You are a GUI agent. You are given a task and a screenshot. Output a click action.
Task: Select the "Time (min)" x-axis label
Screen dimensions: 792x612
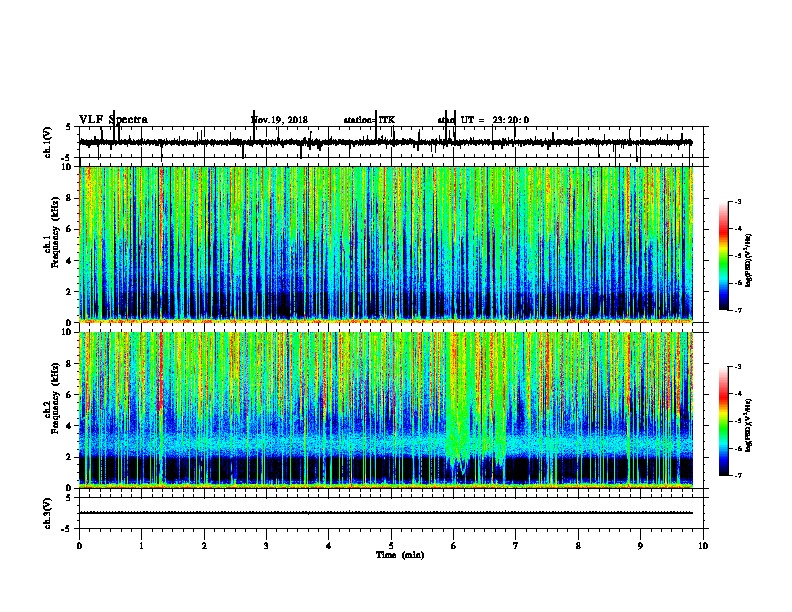click(x=400, y=555)
